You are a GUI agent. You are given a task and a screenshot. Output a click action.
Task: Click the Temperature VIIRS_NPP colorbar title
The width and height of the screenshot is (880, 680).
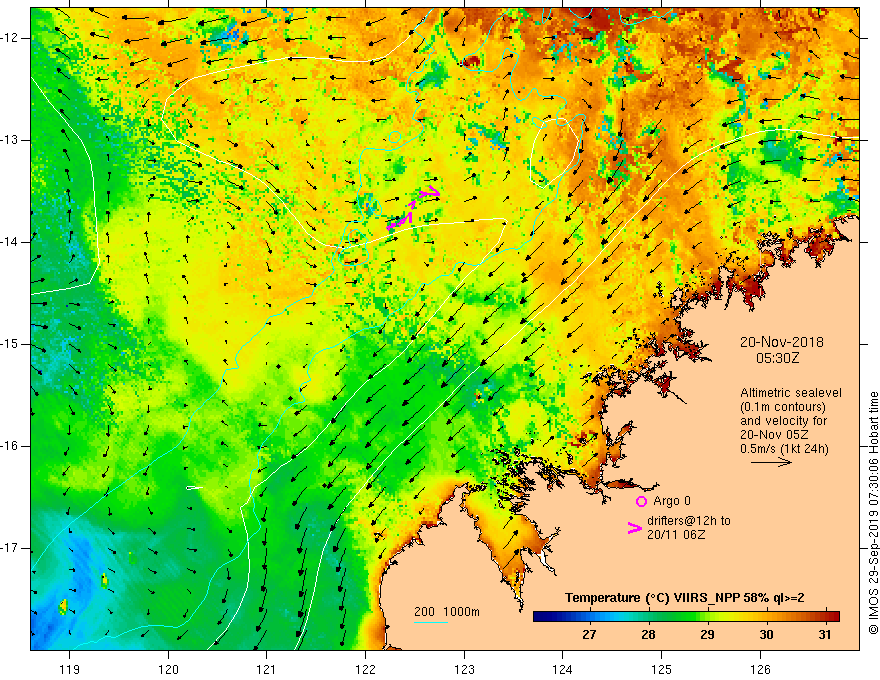click(684, 598)
